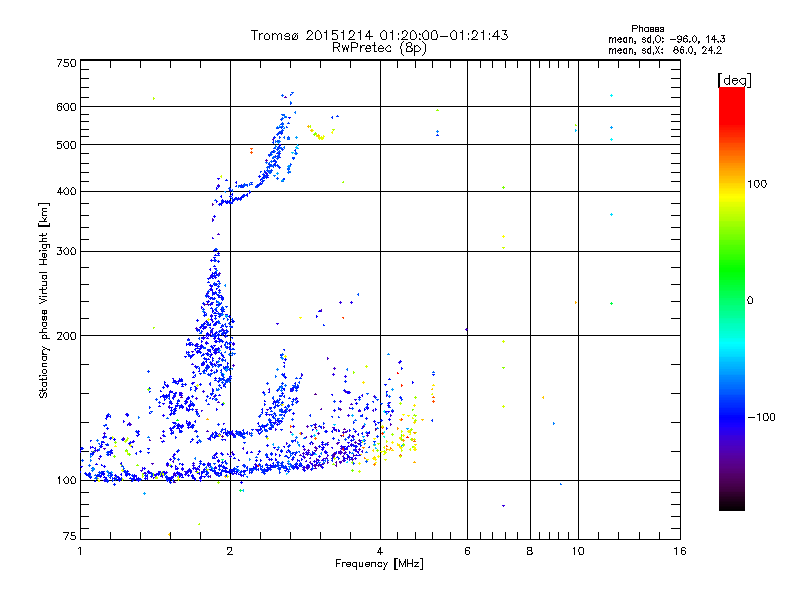
Task: Click the 'Stationary phase Virtual Height [km]' axis label
Action: coord(44,301)
